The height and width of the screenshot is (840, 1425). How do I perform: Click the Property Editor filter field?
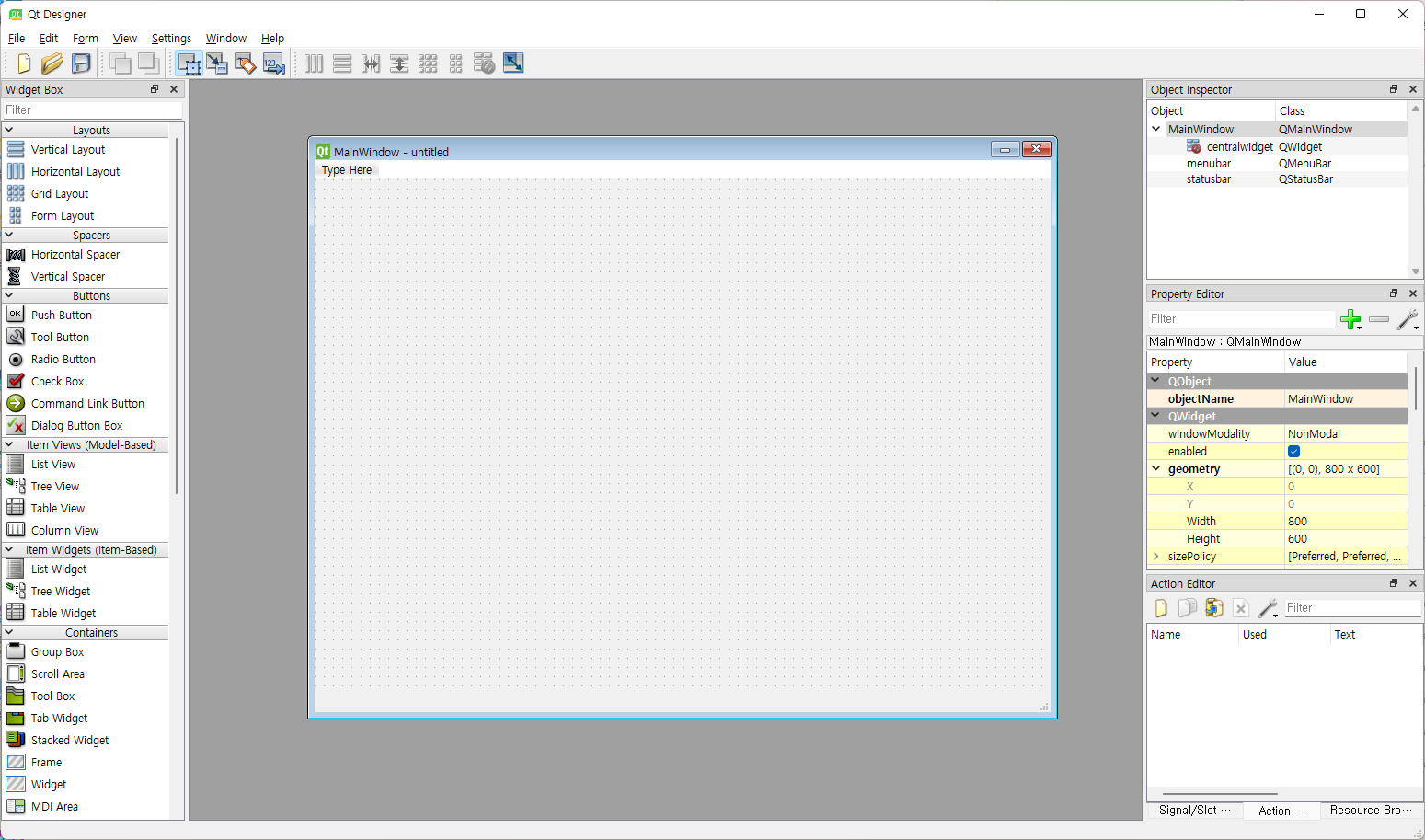point(1242,318)
